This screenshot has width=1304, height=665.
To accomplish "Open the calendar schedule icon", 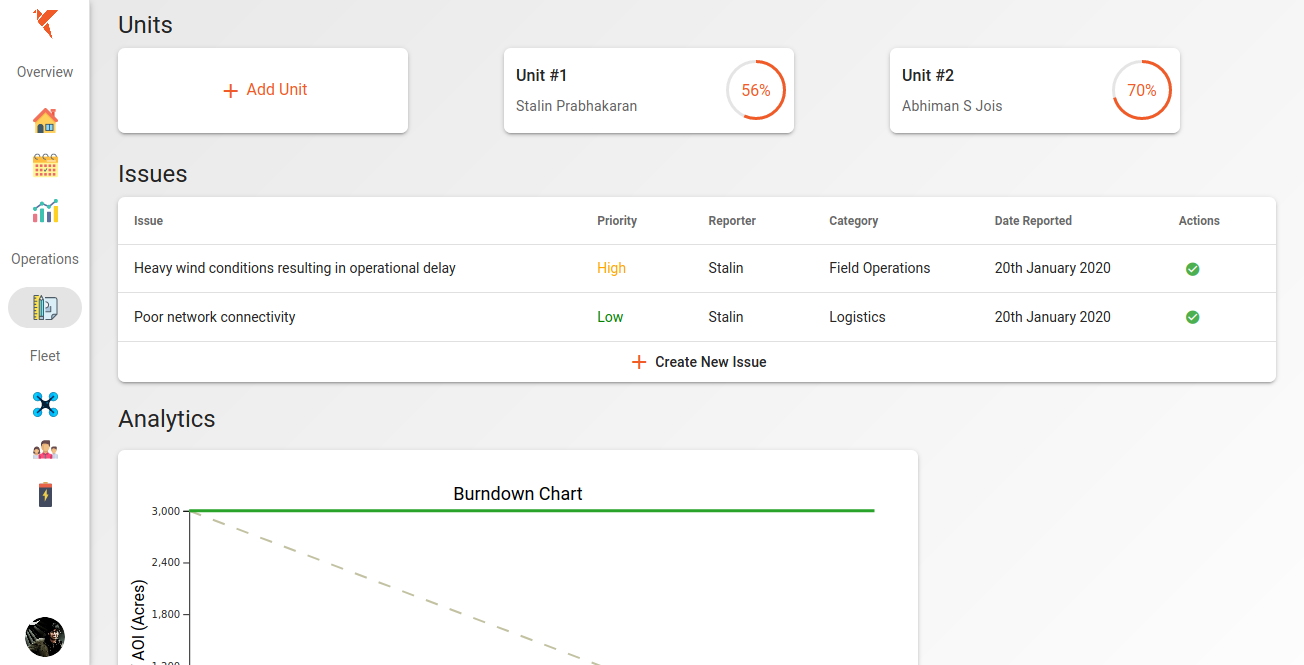I will pos(45,165).
